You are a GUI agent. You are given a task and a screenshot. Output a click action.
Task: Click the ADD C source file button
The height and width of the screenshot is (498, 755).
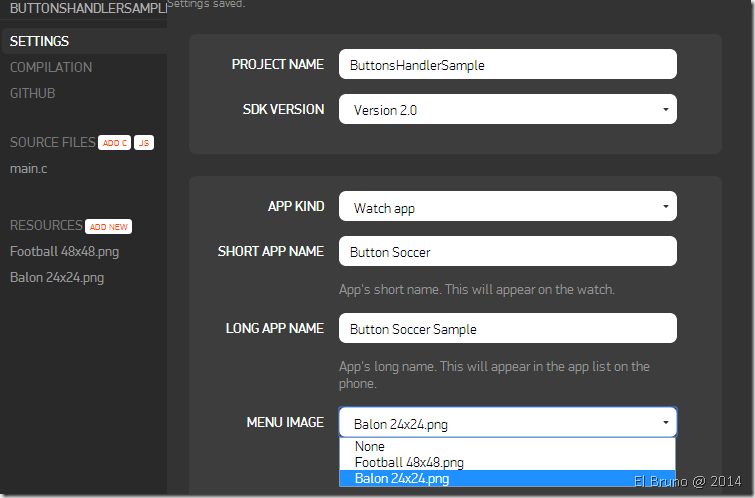pyautogui.click(x=114, y=143)
